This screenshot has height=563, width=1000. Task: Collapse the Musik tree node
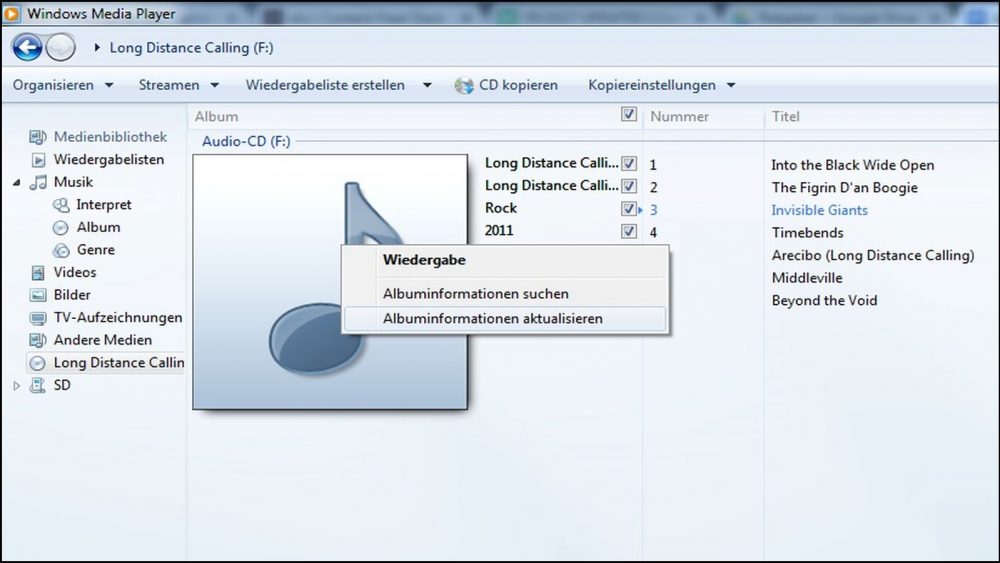tap(17, 183)
